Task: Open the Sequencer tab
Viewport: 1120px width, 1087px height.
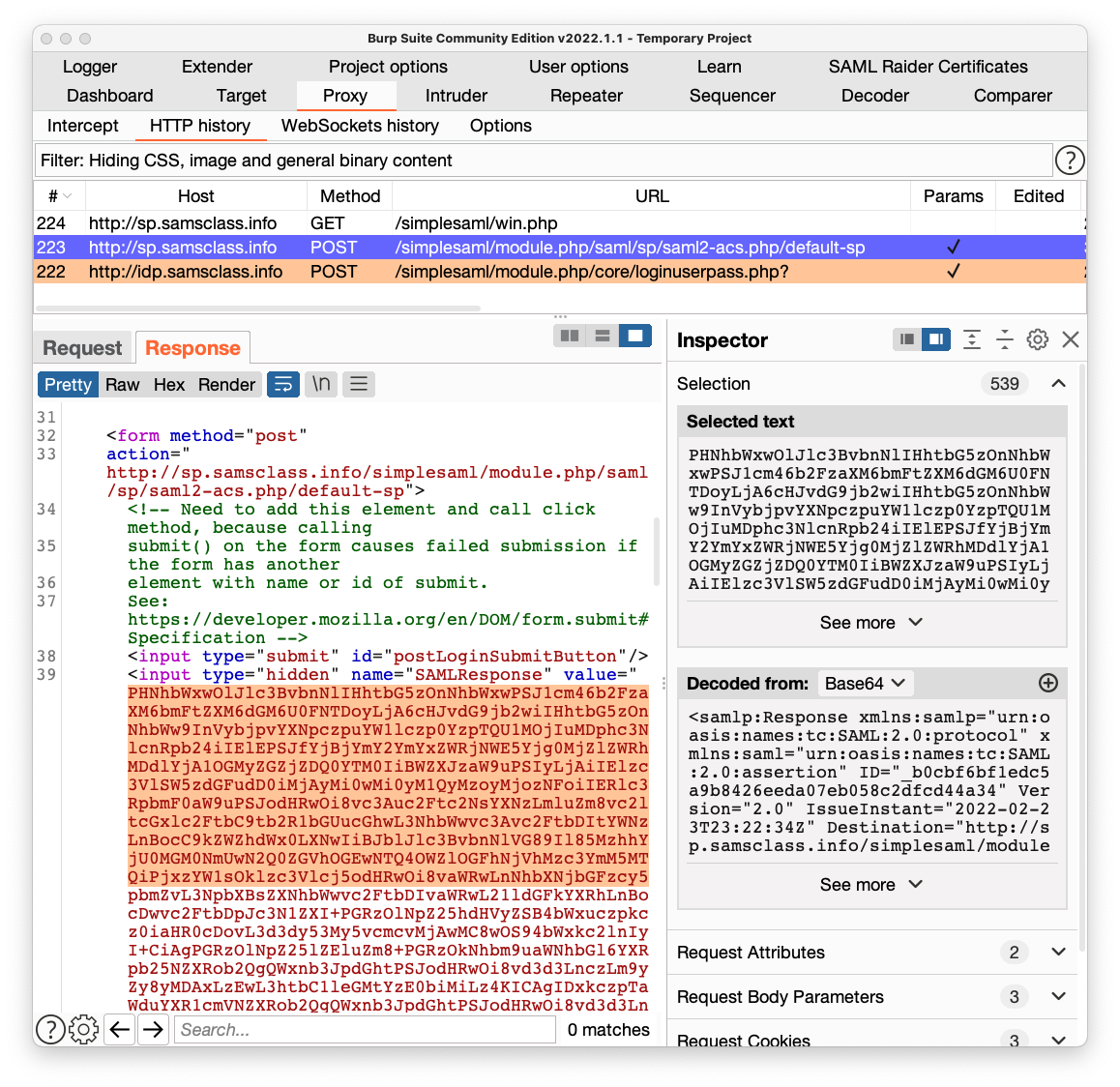Action: [x=731, y=96]
